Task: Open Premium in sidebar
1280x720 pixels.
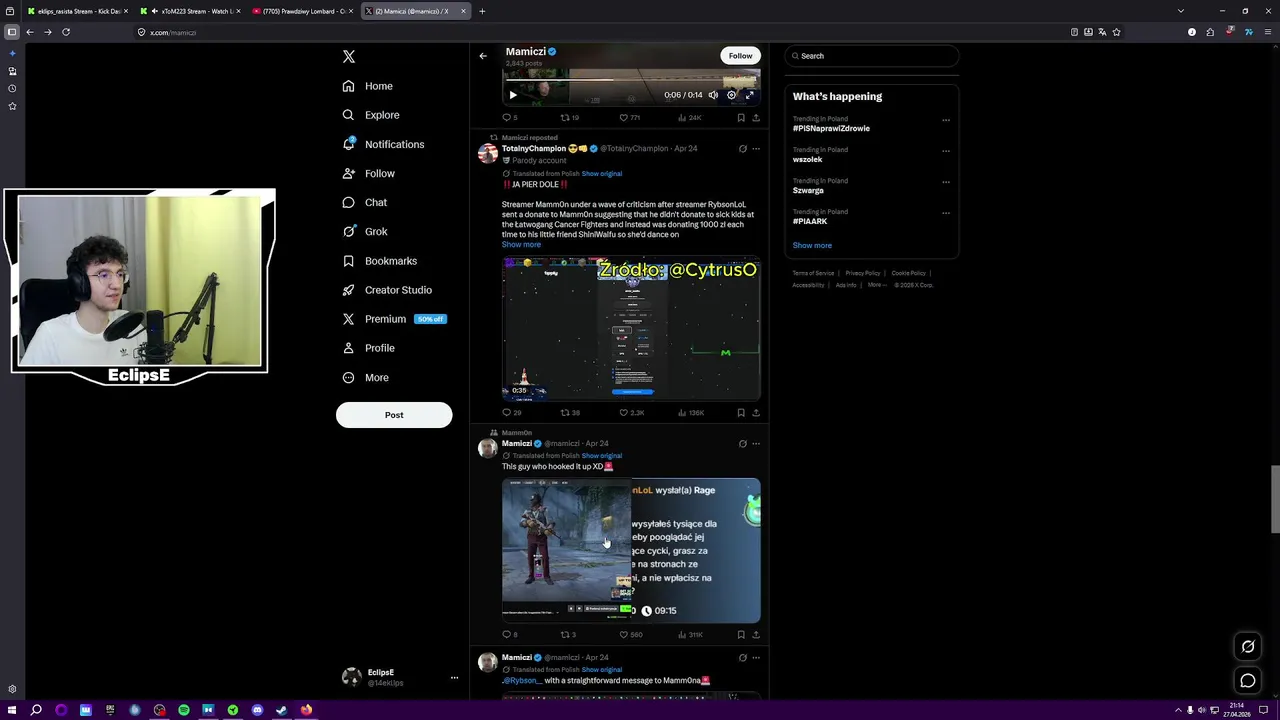Action: coord(393,319)
